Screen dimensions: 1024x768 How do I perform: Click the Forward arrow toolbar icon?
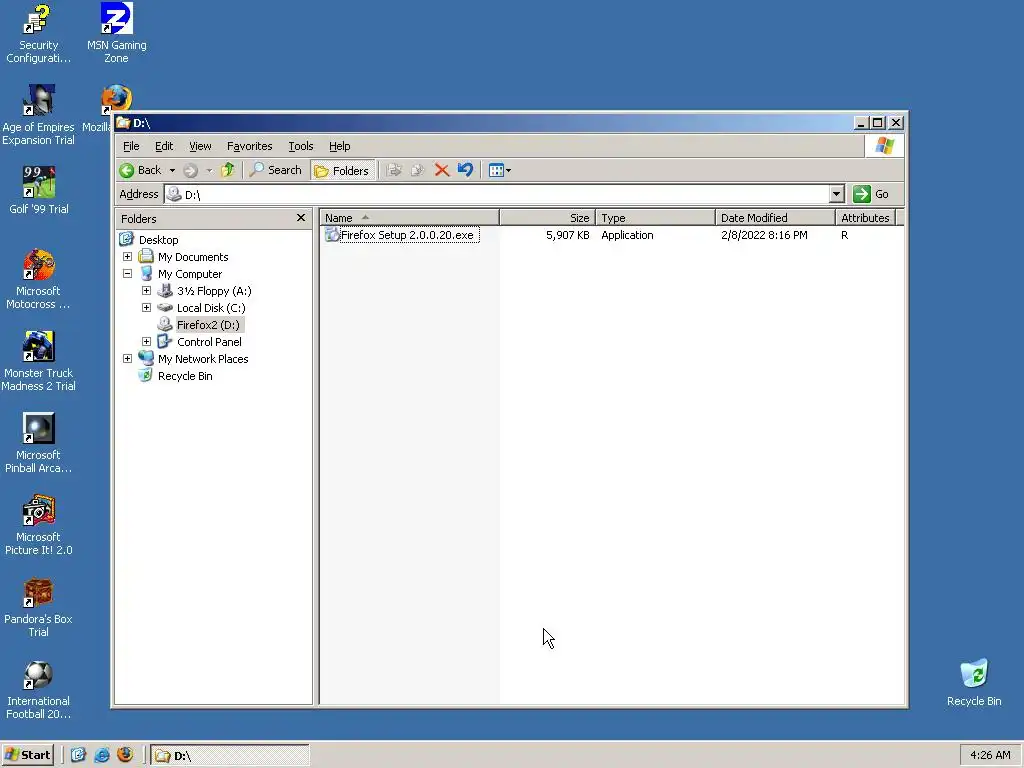tap(190, 170)
